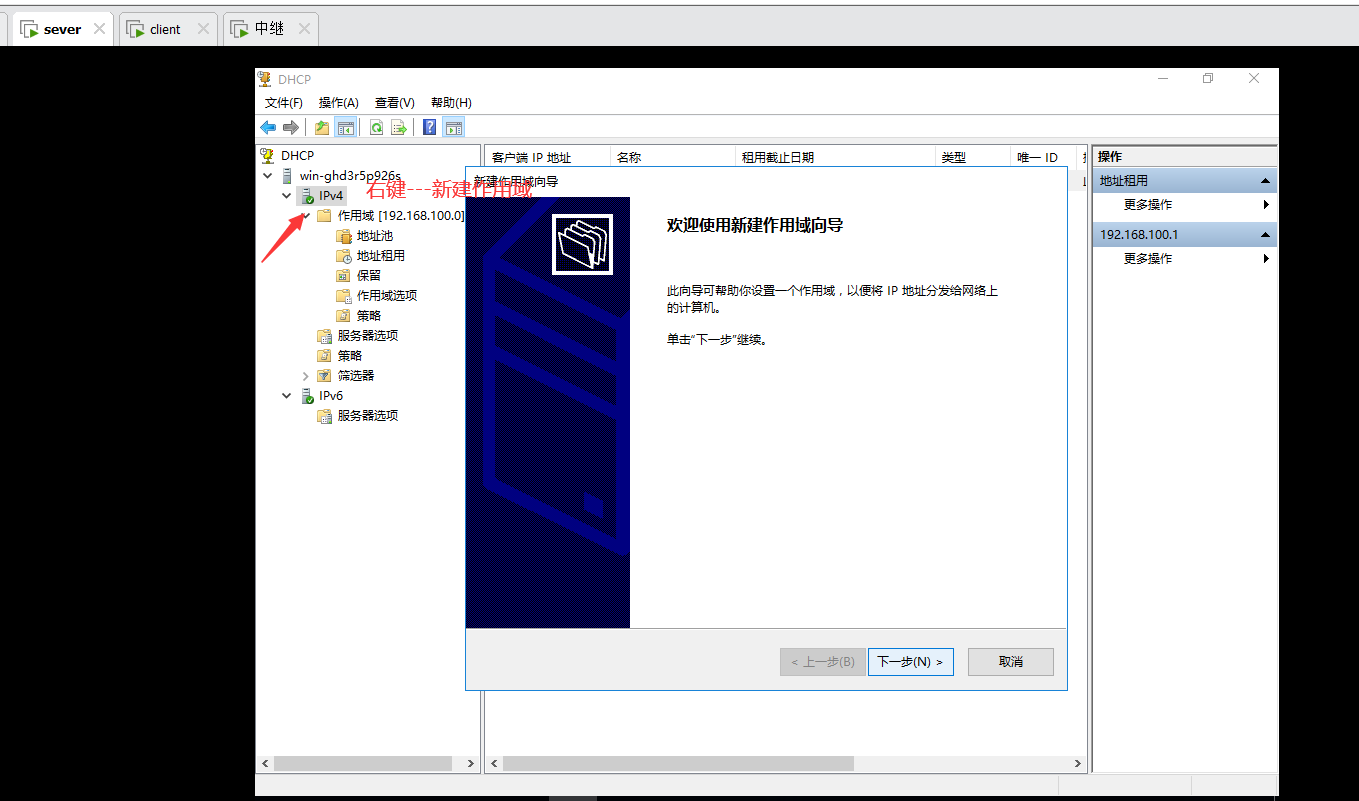This screenshot has height=801, width=1359.
Task: Select 地址池 label in the tree
Action: click(375, 236)
